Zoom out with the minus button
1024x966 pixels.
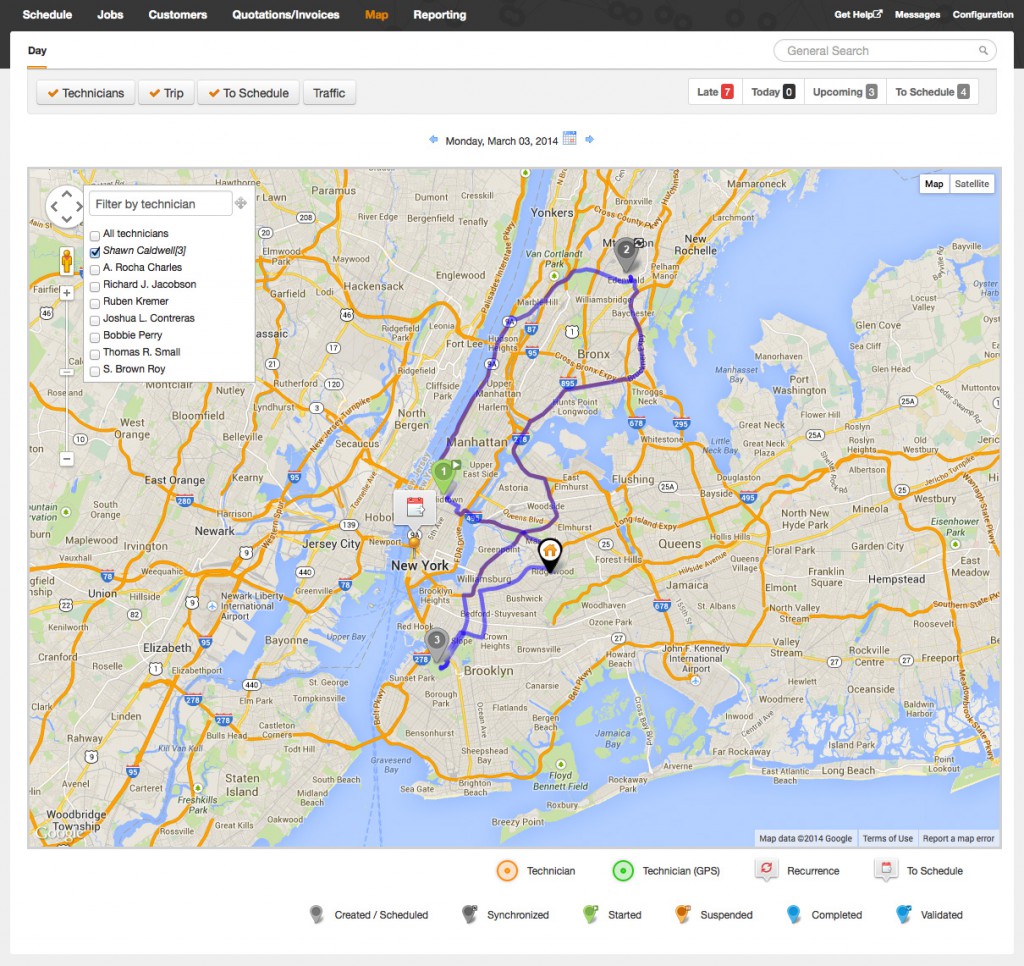click(x=67, y=459)
